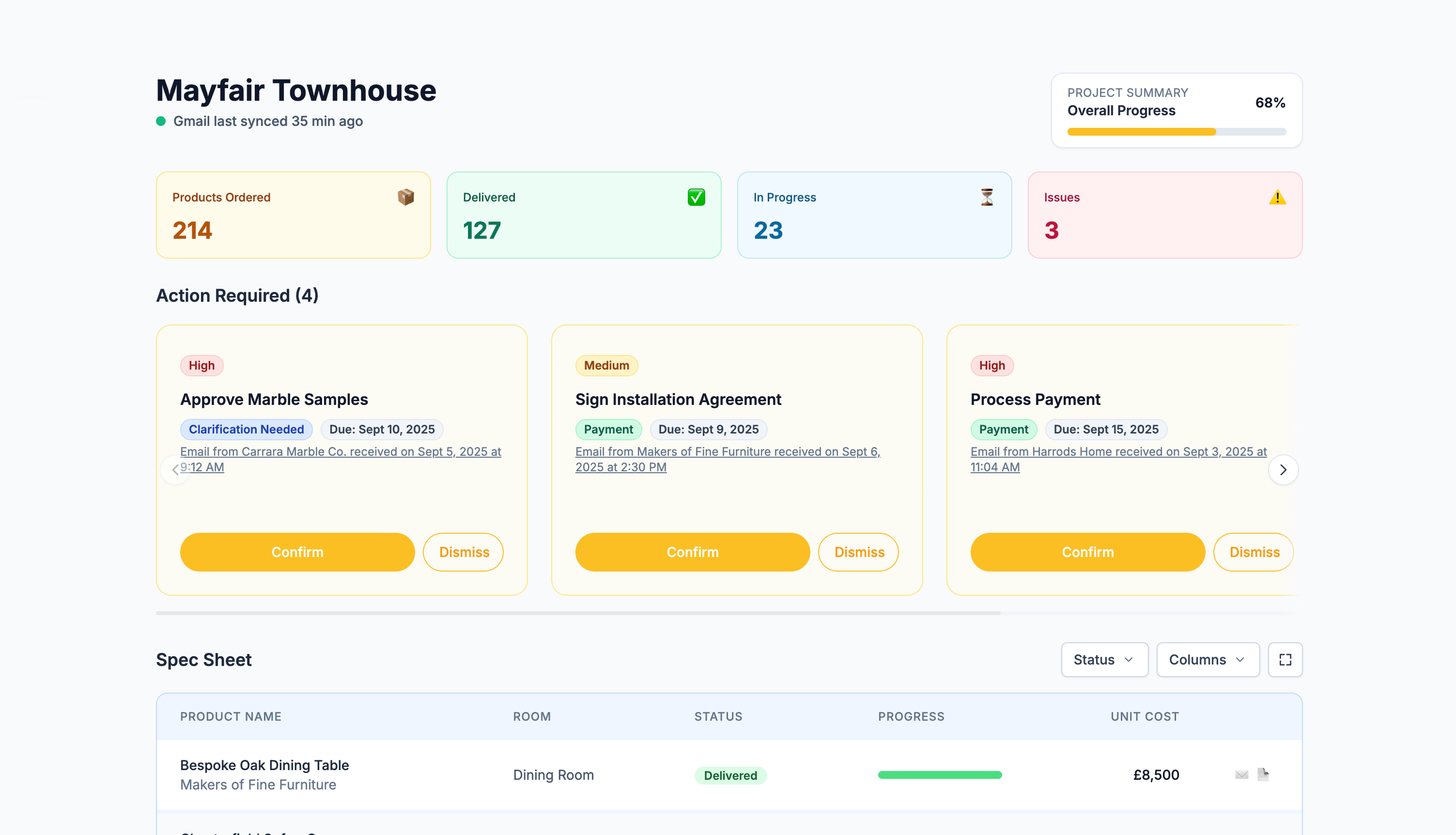The width and height of the screenshot is (1456, 835).
Task: Click the package icon in Products Ordered card
Action: (x=406, y=197)
